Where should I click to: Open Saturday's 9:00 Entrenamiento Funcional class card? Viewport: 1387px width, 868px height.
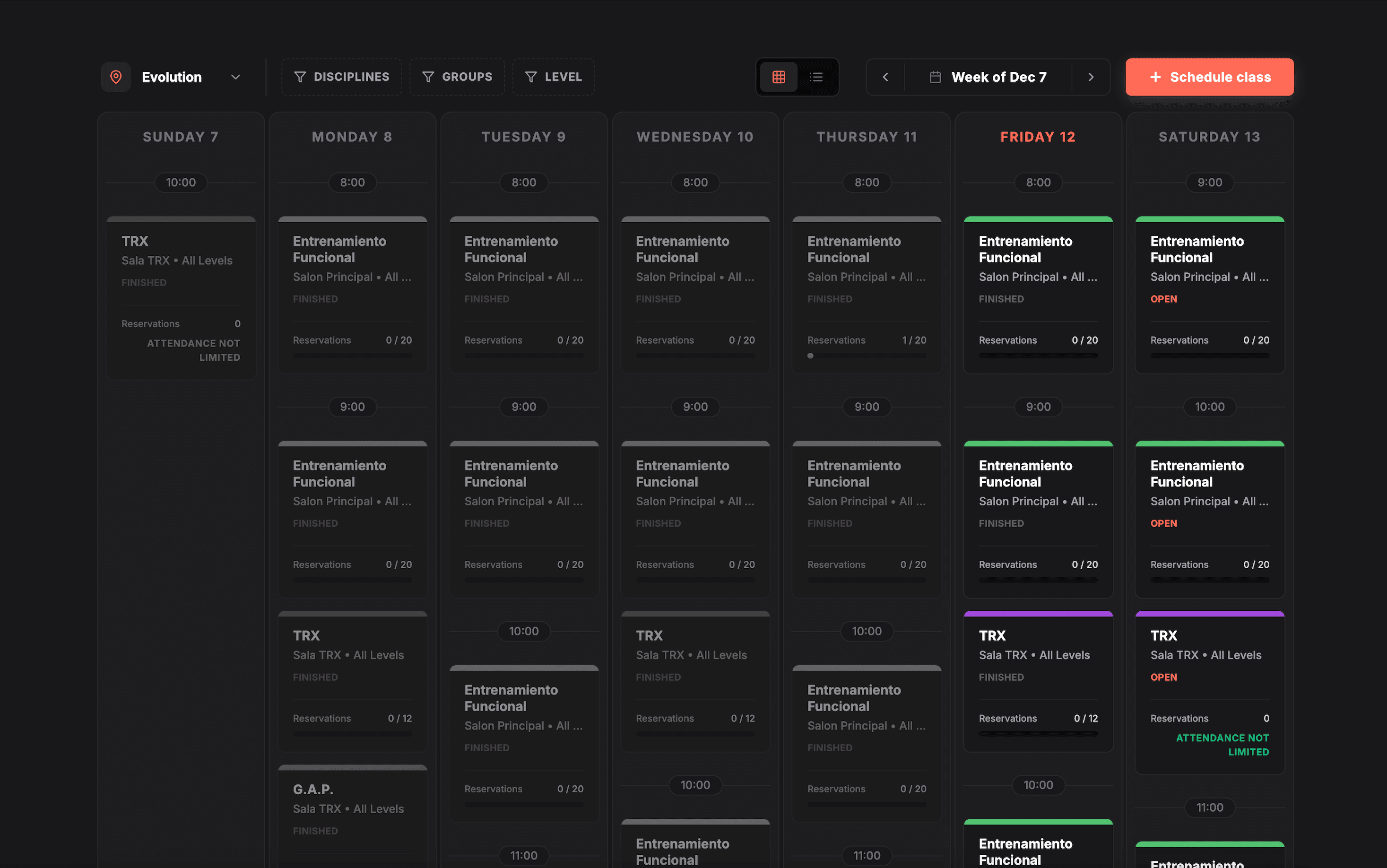pyautogui.click(x=1209, y=295)
